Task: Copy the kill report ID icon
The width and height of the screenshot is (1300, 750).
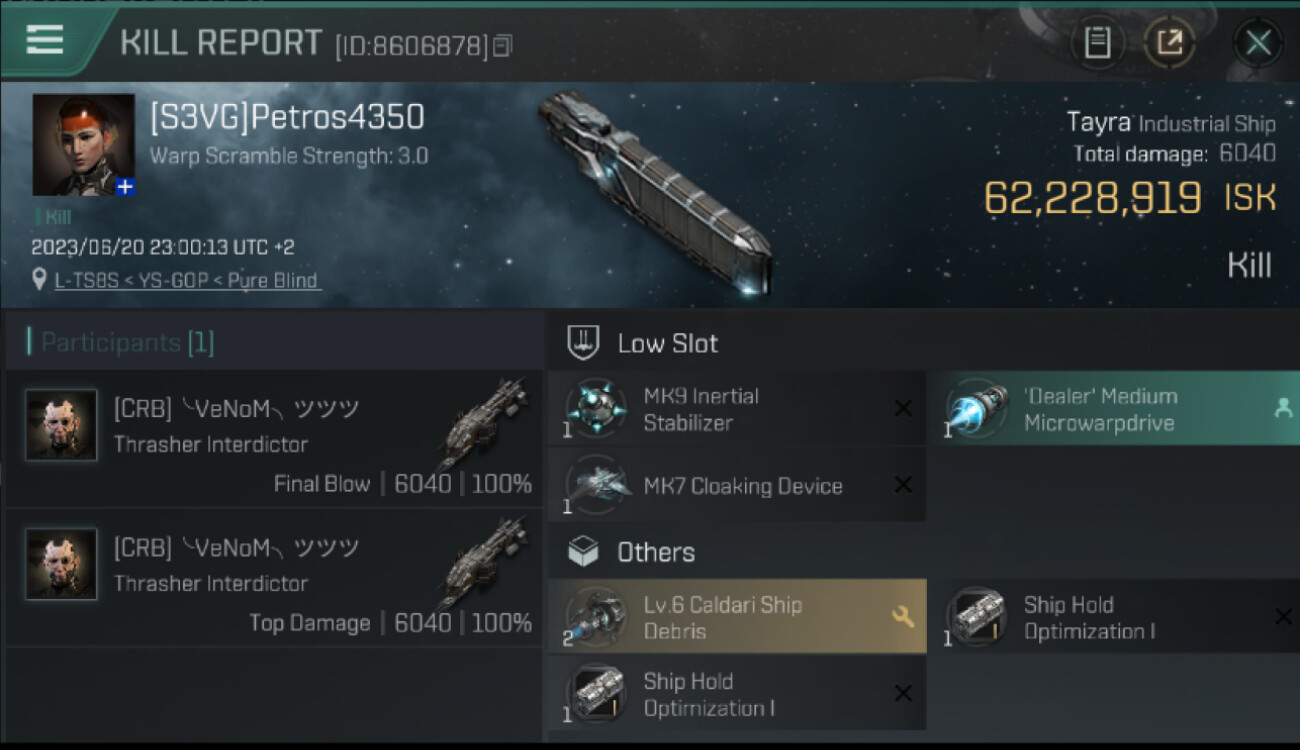Action: (502, 45)
